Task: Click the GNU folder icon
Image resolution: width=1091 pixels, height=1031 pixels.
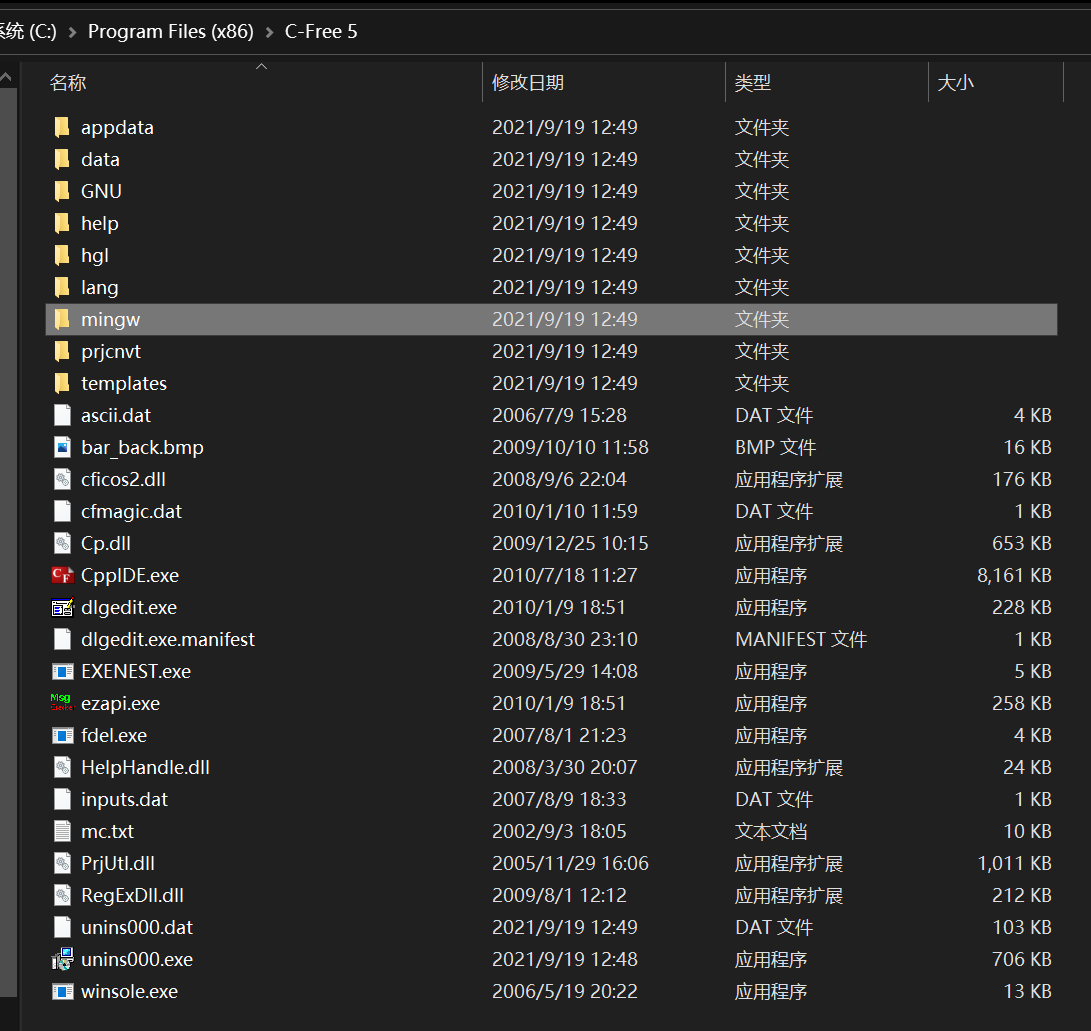Action: [x=62, y=191]
